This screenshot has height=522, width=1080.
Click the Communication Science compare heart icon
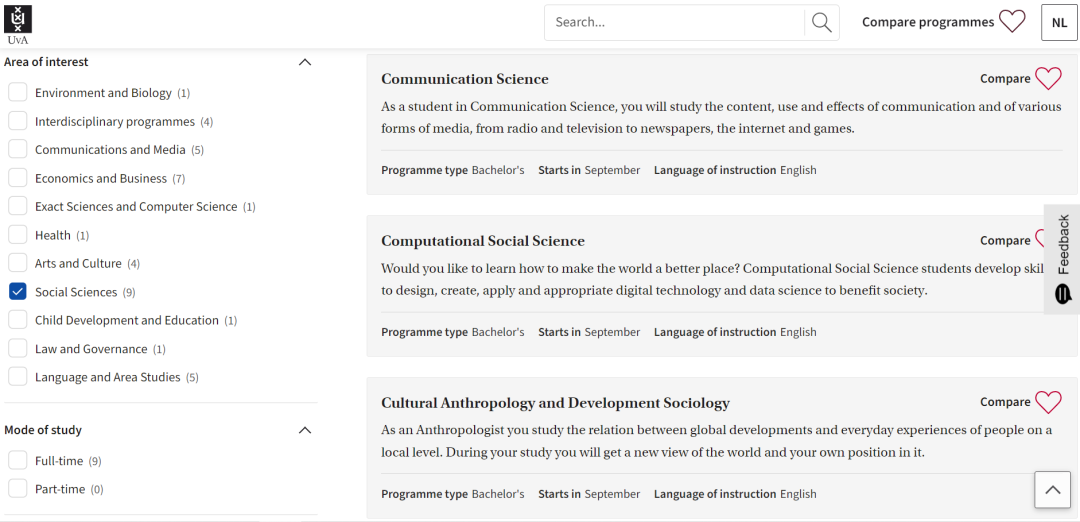pos(1048,79)
